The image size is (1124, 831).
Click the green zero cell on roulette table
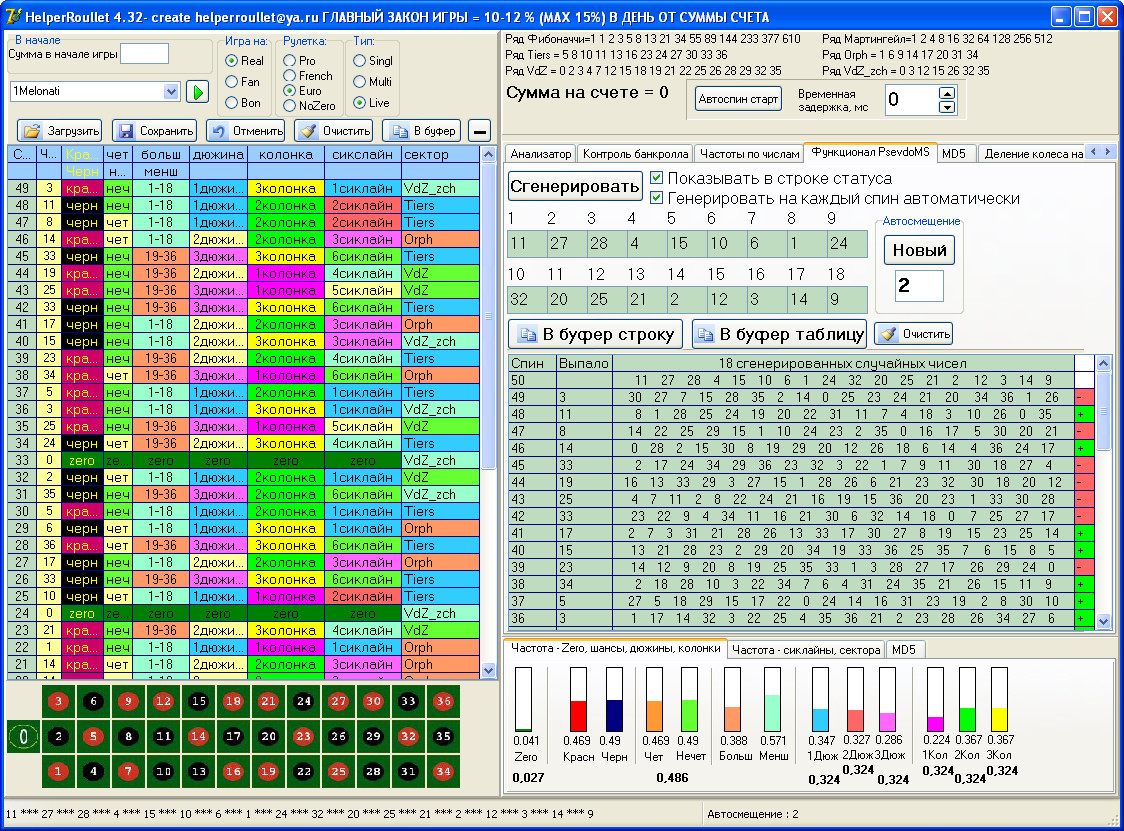click(x=24, y=737)
